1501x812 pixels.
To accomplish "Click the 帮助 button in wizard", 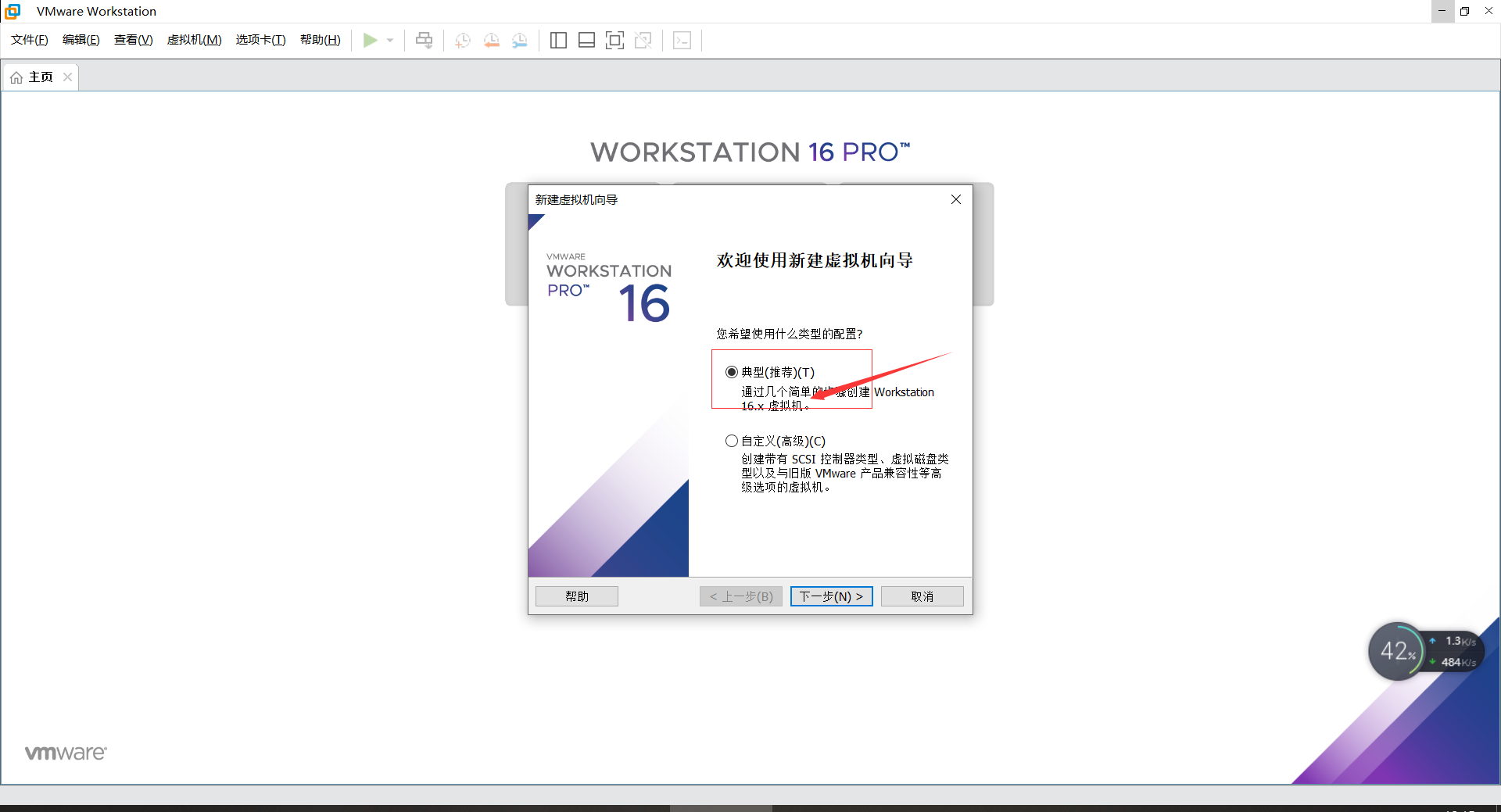I will point(577,596).
